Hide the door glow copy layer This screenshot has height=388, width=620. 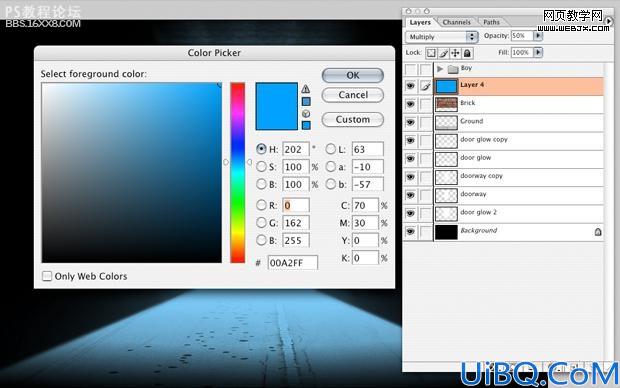click(410, 140)
